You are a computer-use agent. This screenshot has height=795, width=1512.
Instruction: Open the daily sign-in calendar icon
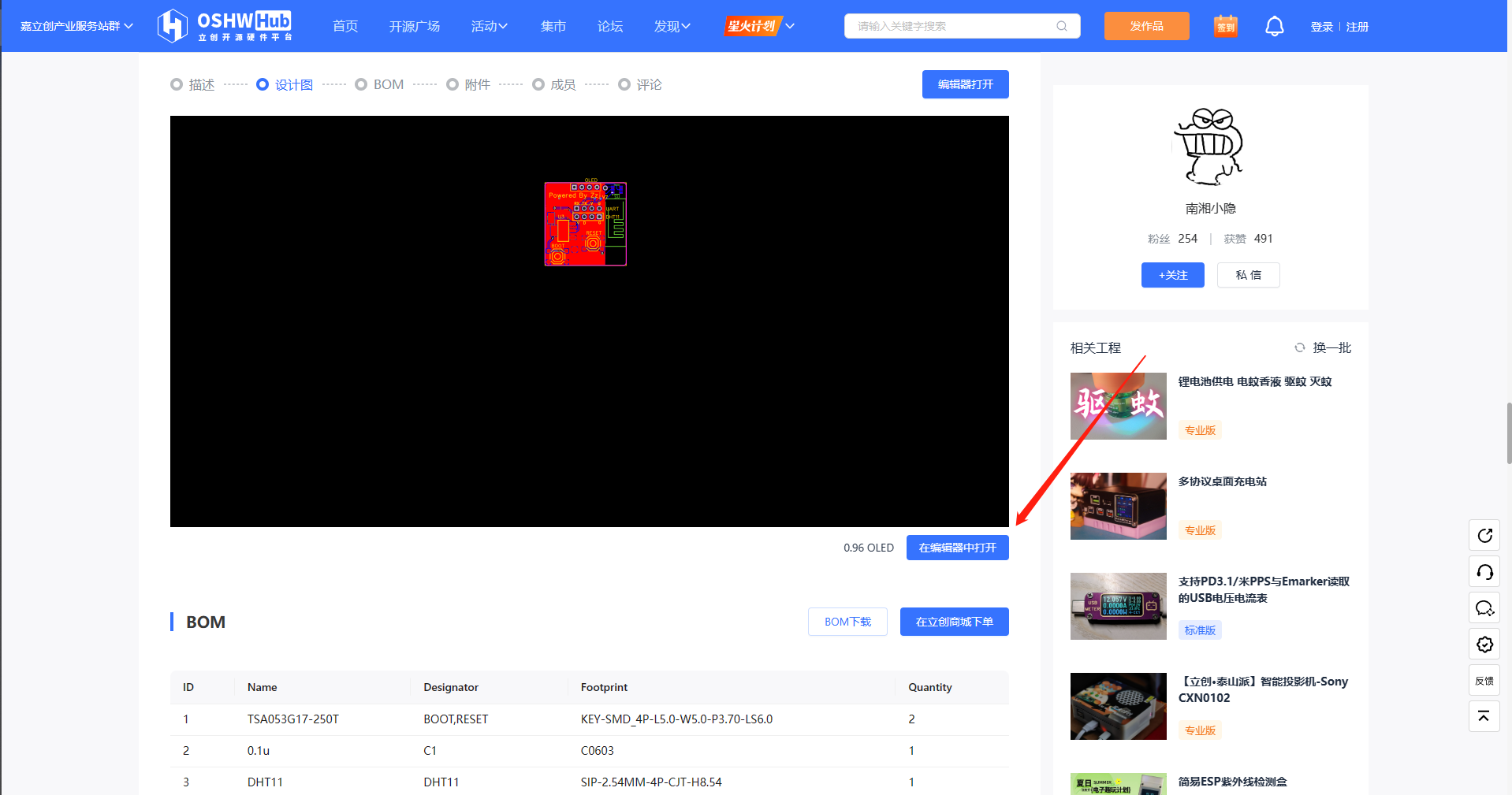click(x=1225, y=26)
